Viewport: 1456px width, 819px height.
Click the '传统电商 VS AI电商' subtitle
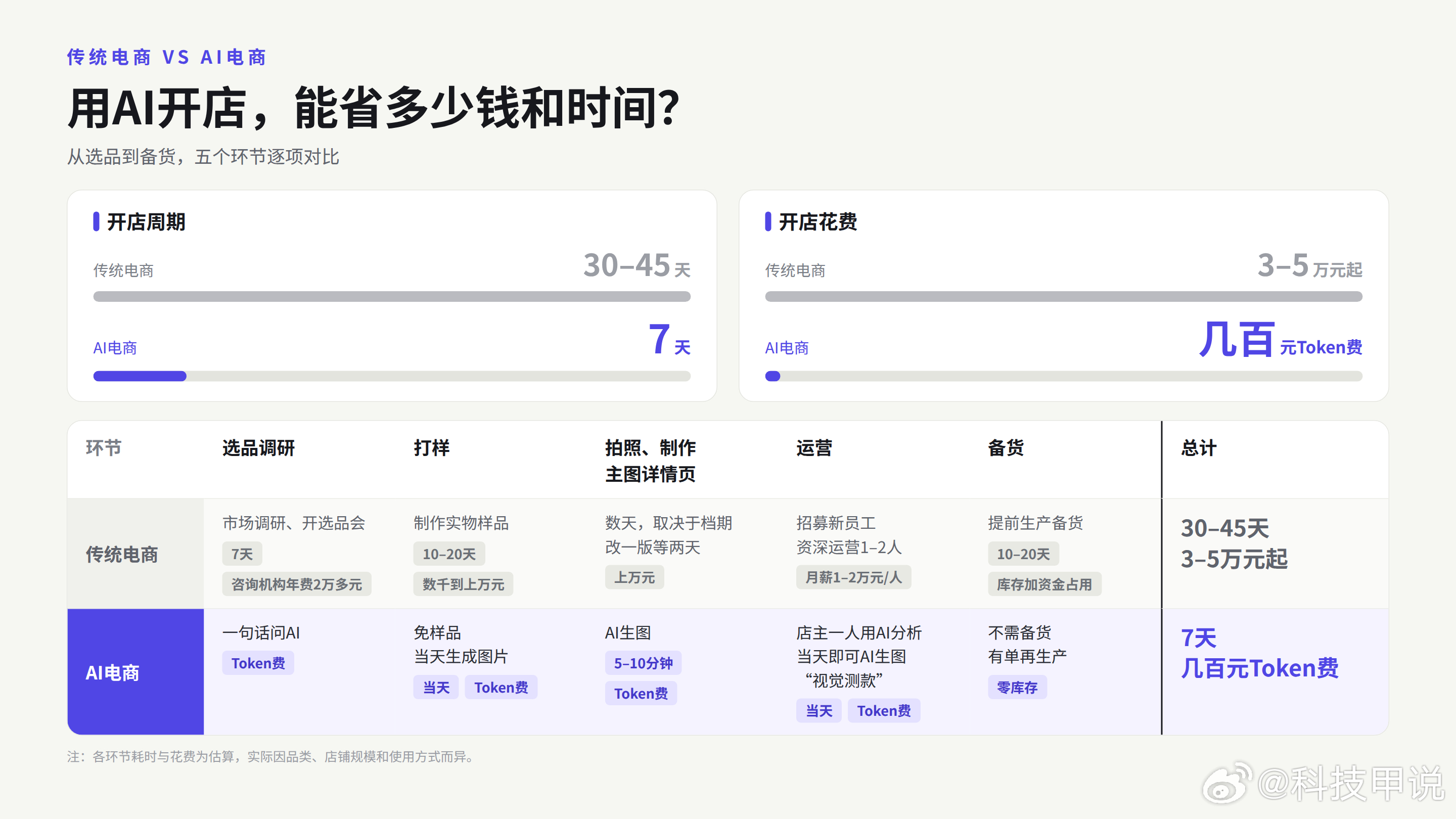[166, 57]
